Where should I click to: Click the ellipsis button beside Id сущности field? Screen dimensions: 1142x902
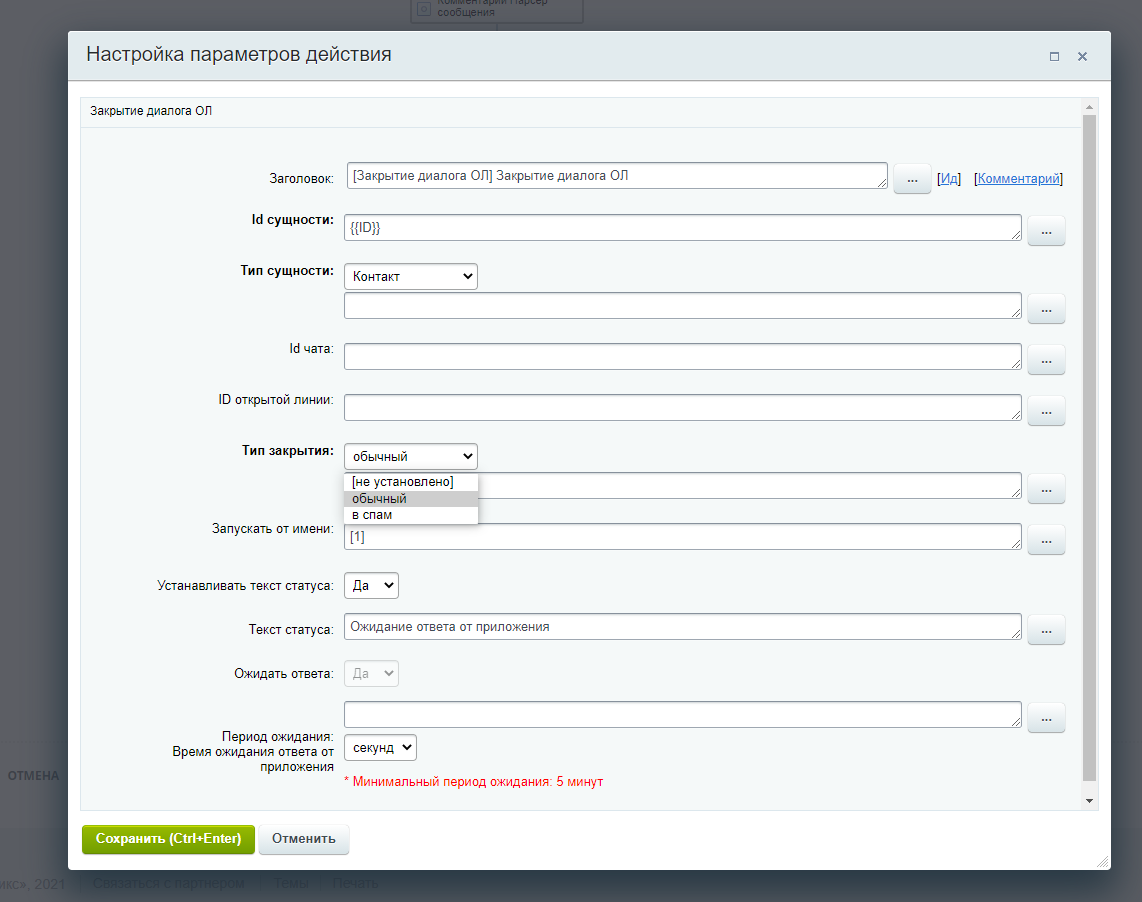[x=1046, y=231]
